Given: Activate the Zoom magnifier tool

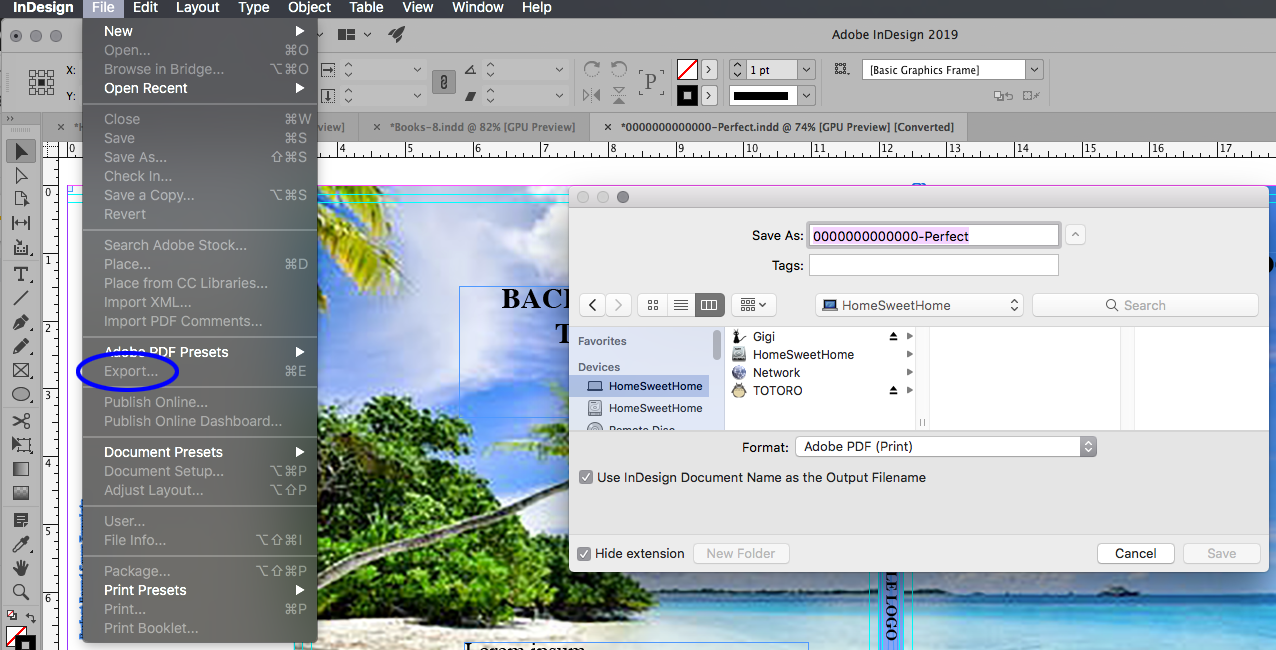Looking at the screenshot, I should click(x=21, y=591).
